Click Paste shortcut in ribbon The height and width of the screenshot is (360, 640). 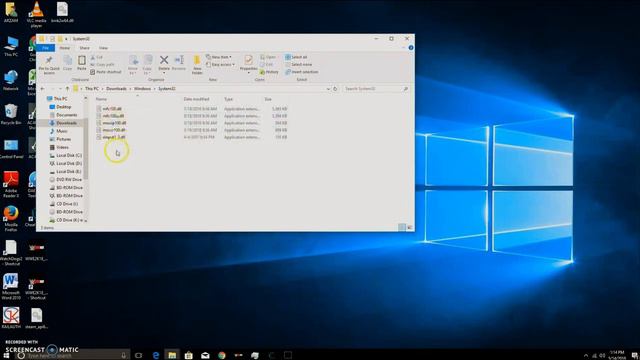click(106, 72)
